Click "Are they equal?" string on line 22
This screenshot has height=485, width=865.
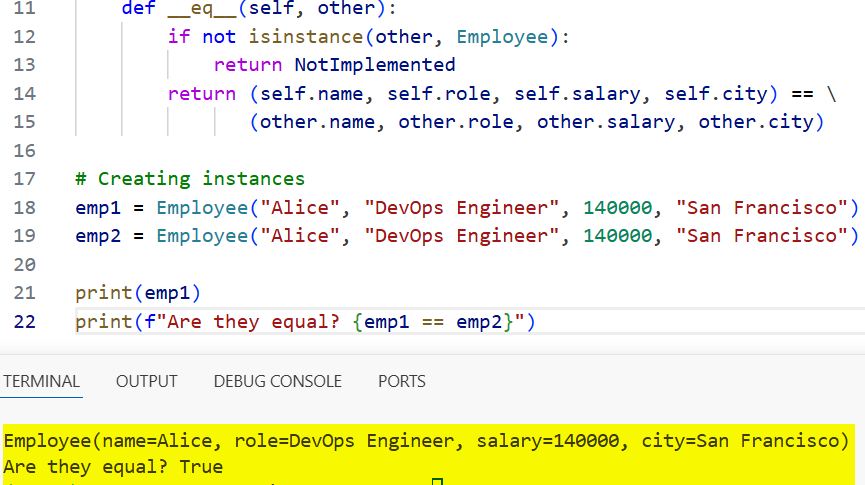point(253,322)
